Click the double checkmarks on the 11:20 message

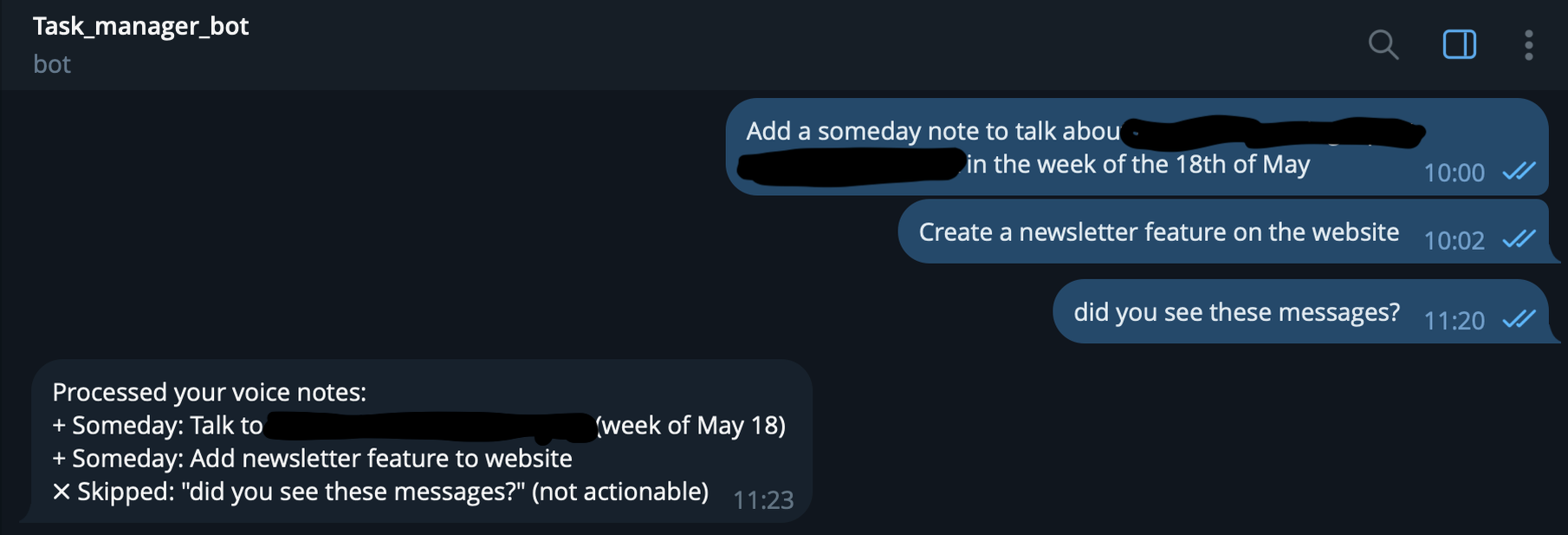tap(1519, 320)
